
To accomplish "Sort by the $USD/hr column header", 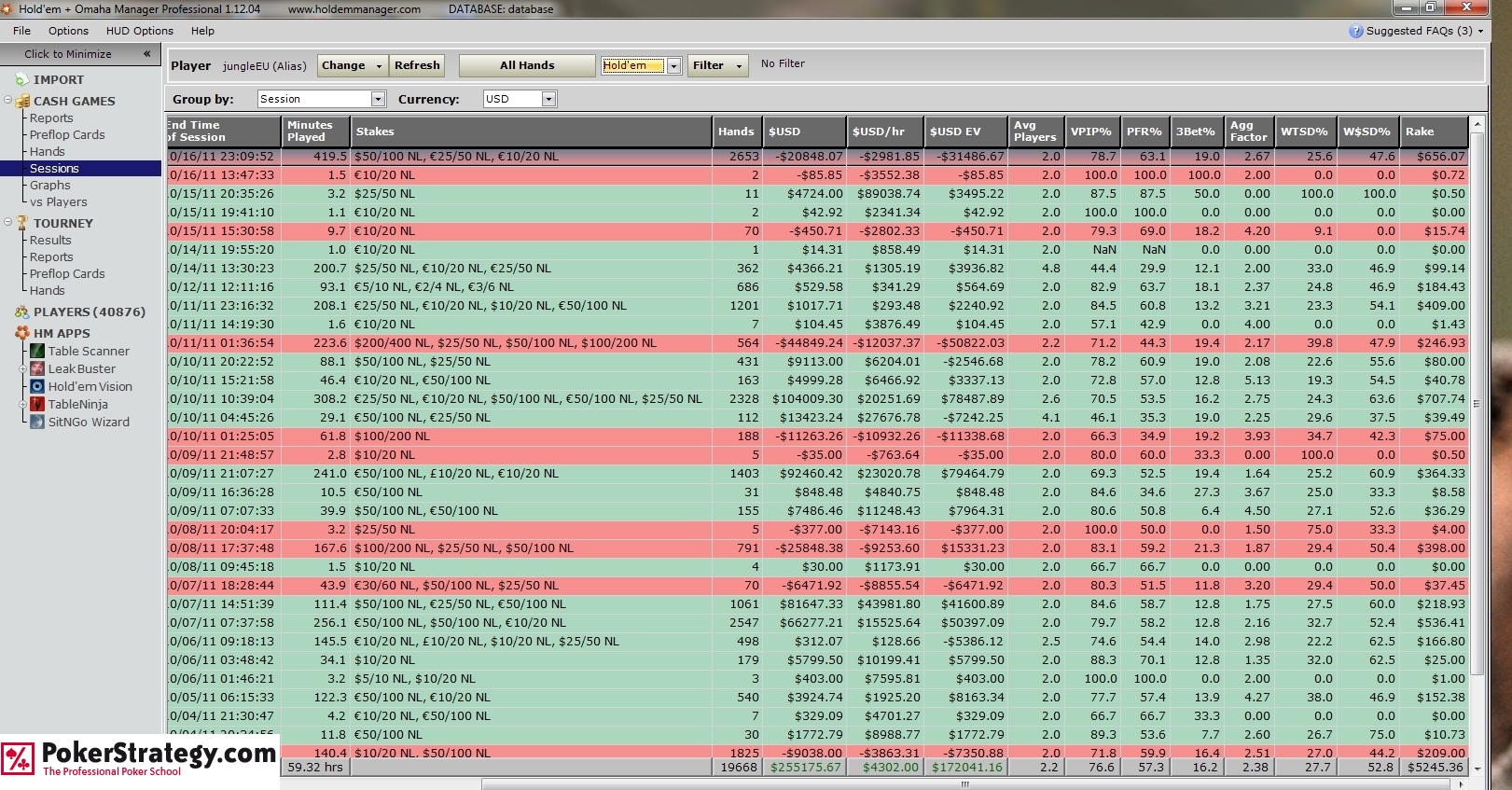I will click(x=885, y=132).
